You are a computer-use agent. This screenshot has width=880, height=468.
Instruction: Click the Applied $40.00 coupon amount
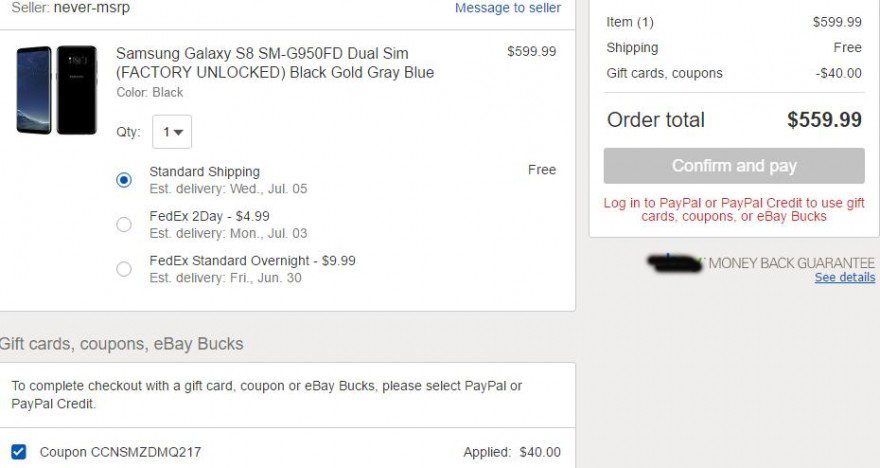click(512, 452)
